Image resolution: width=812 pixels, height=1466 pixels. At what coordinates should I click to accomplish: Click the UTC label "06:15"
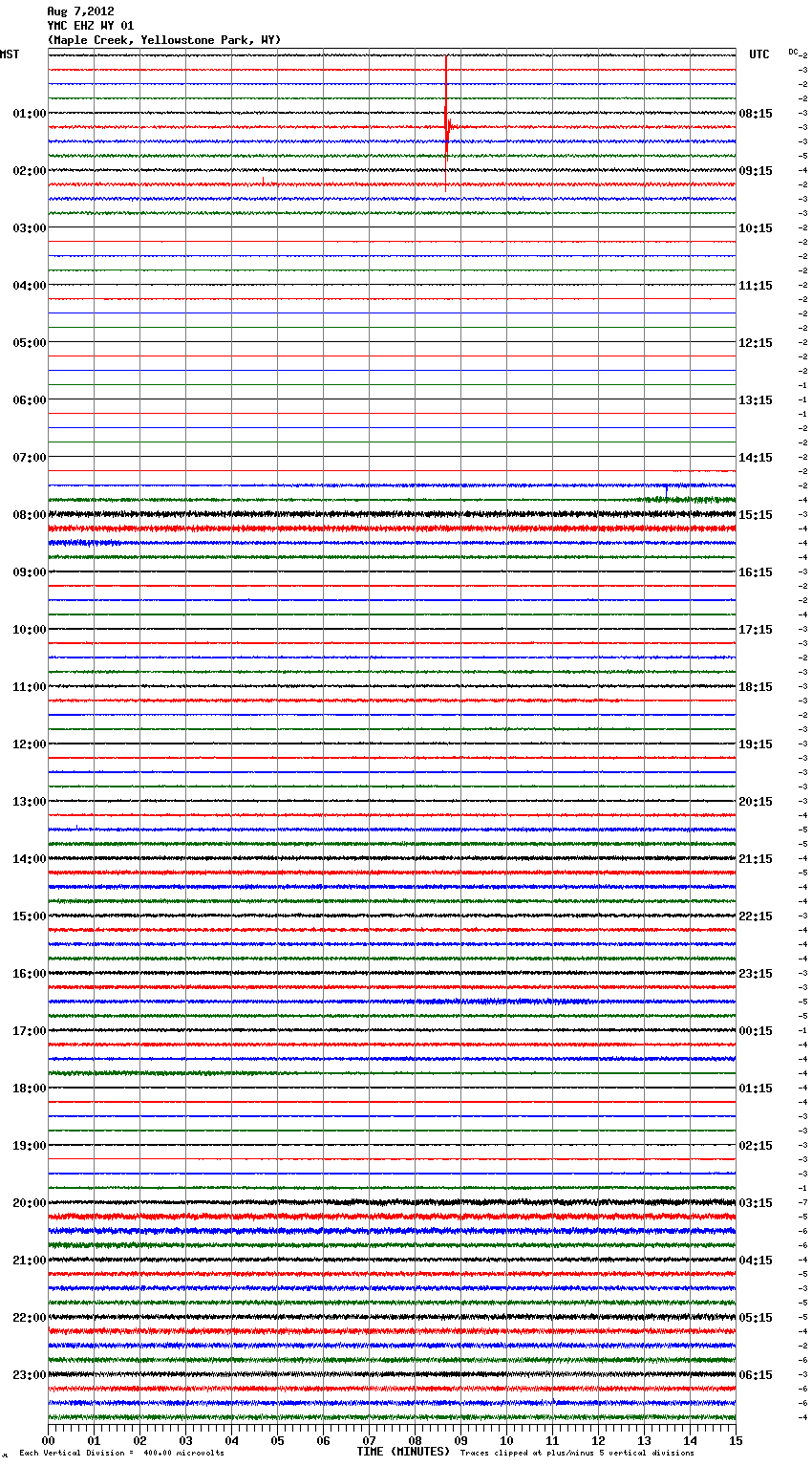tap(756, 1375)
